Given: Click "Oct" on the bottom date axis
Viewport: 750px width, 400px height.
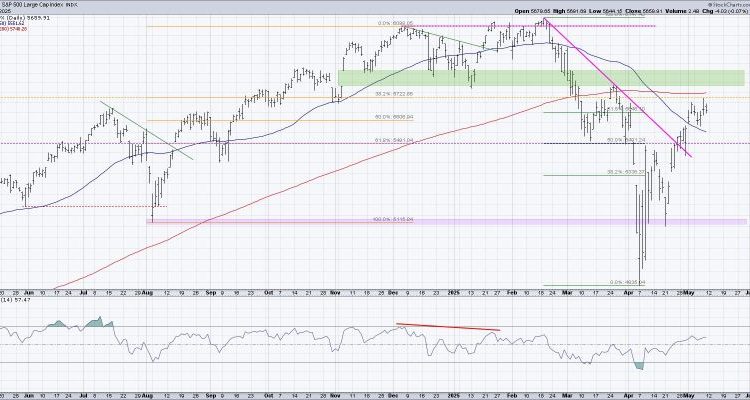Looking at the screenshot, I should click(x=269, y=397).
